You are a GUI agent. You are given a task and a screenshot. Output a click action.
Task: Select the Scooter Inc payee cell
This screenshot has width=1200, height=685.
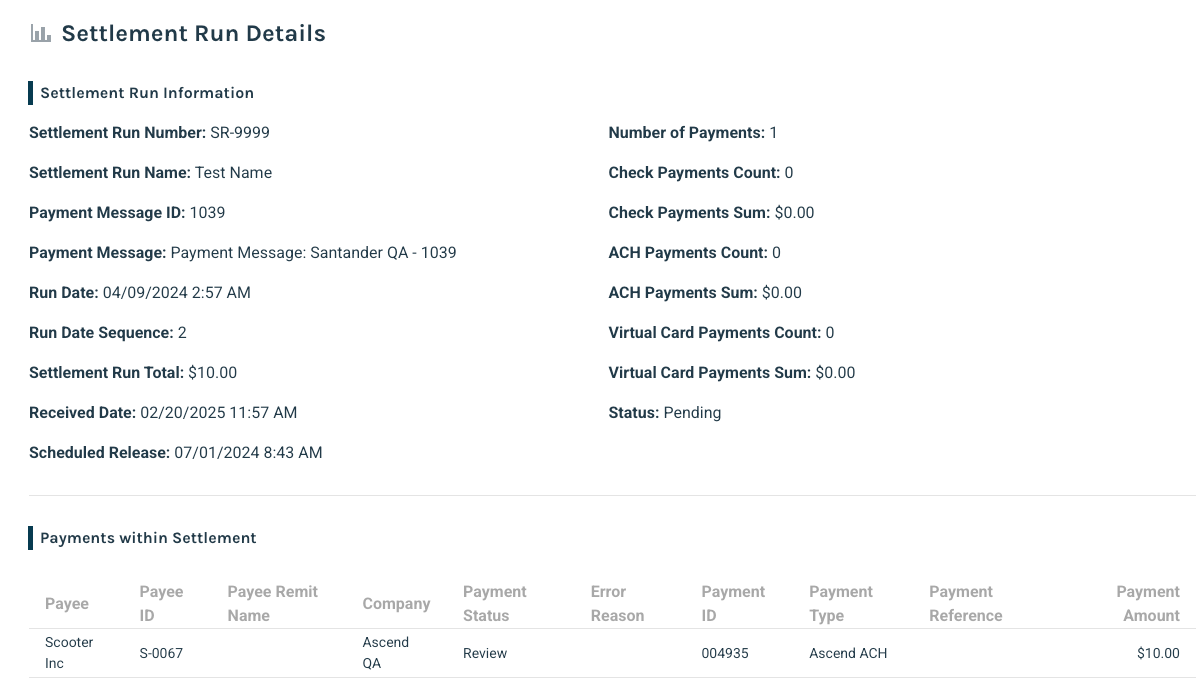point(69,653)
